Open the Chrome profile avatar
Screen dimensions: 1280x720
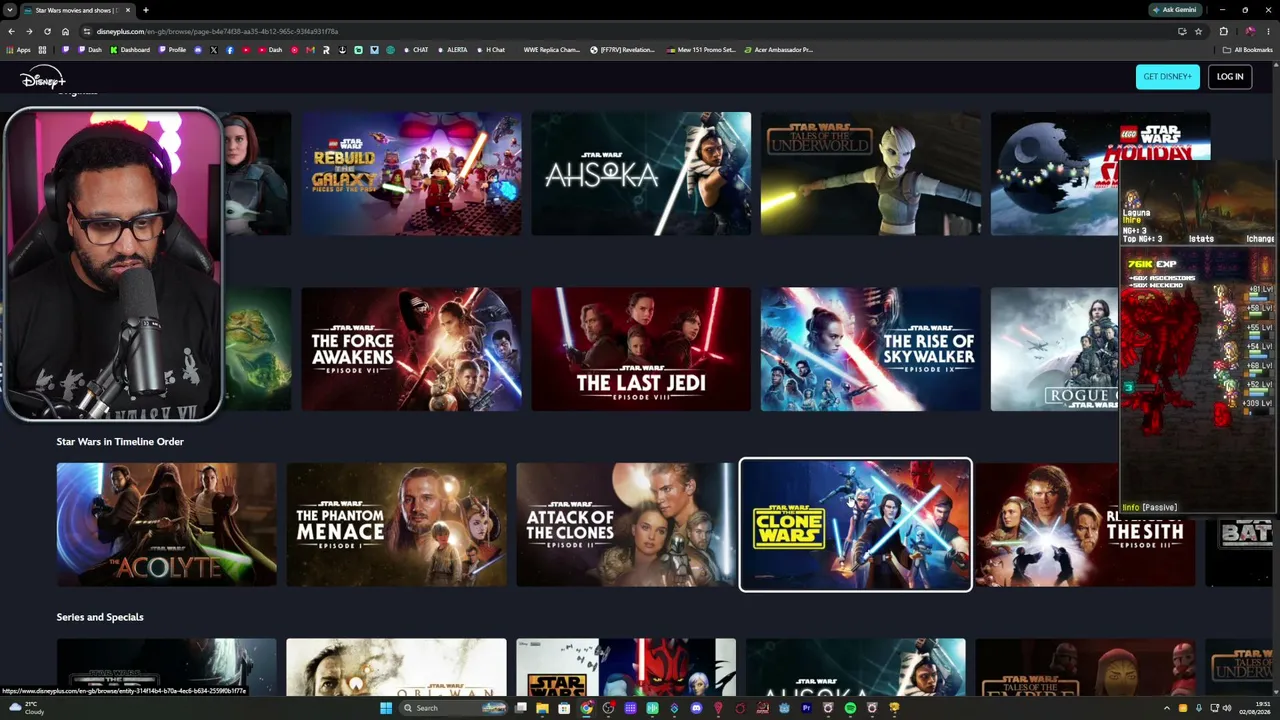coord(1249,31)
